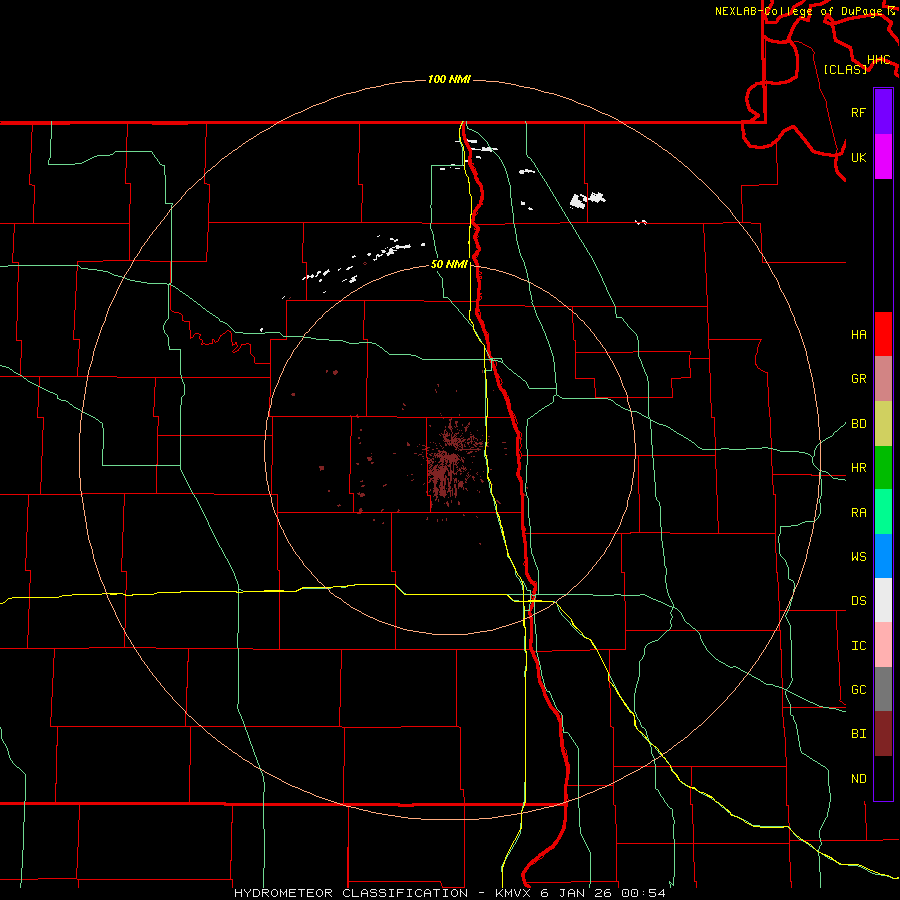
Task: Click the 50 NMI range ring label
Action: 449,264
